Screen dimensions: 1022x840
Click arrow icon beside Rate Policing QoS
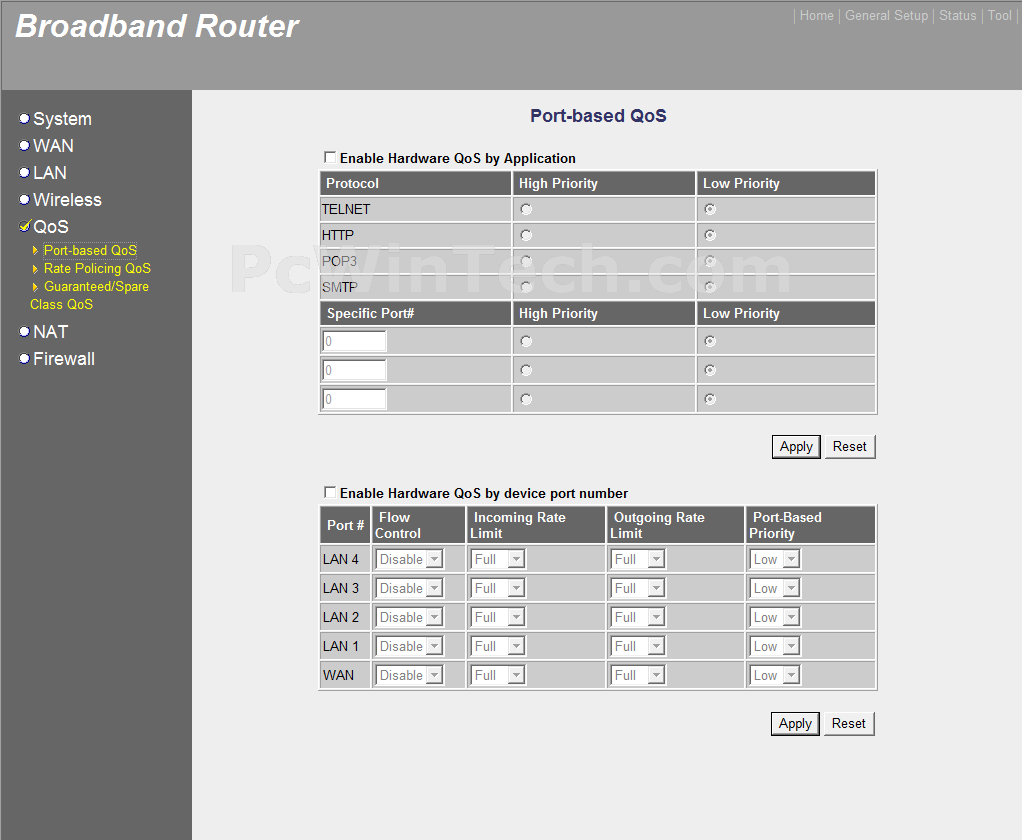pos(35,268)
